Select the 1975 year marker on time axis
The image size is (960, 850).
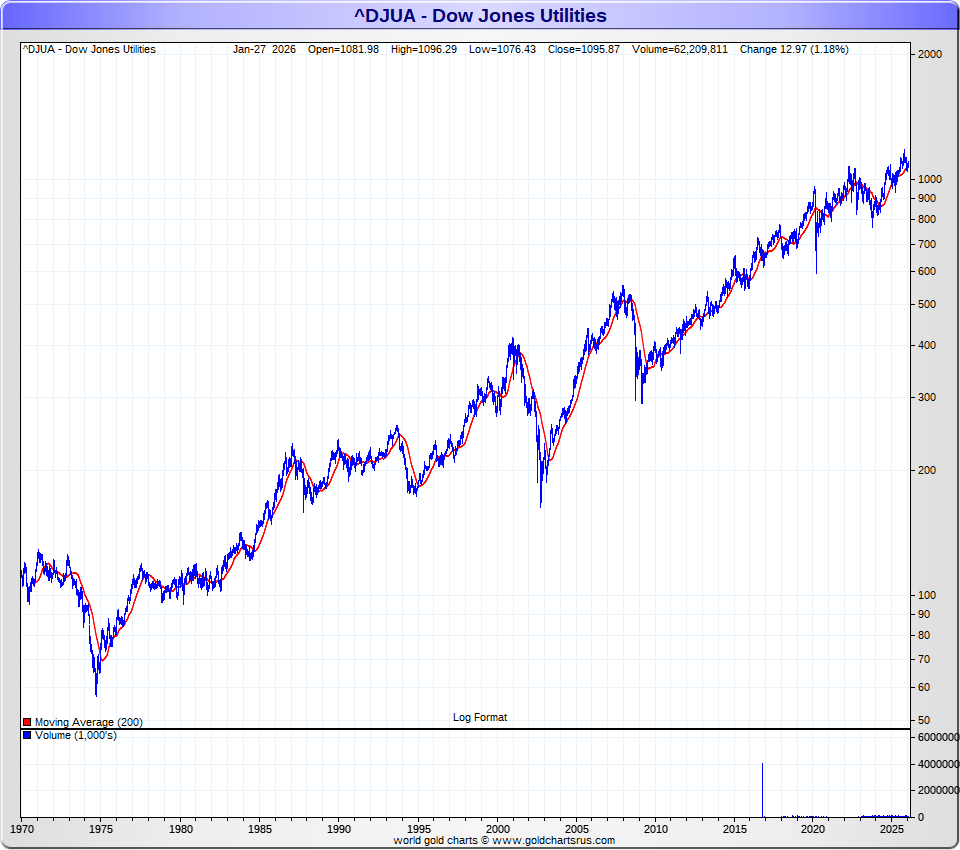point(101,829)
